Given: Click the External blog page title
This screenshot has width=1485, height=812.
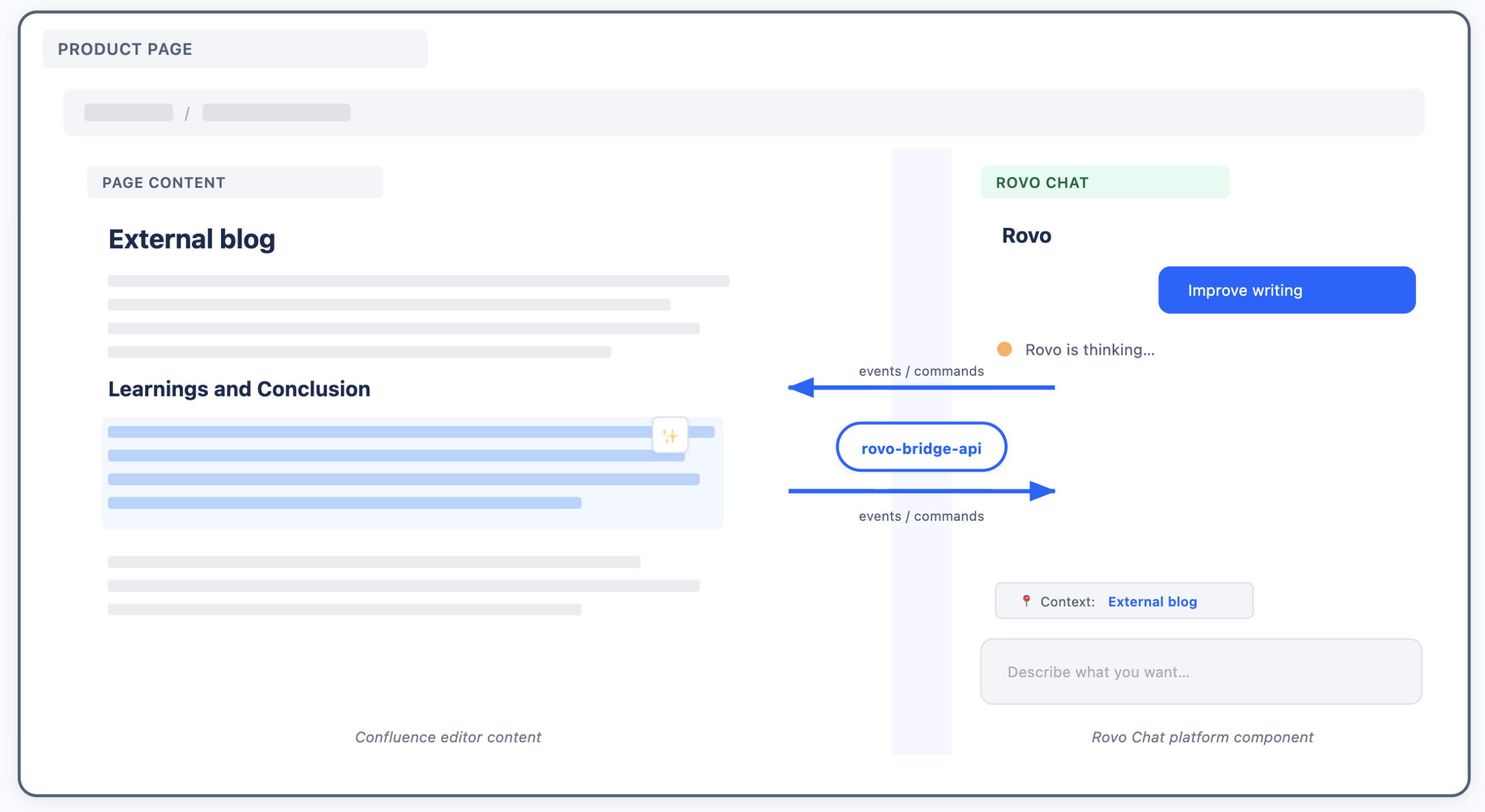Looking at the screenshot, I should click(191, 239).
